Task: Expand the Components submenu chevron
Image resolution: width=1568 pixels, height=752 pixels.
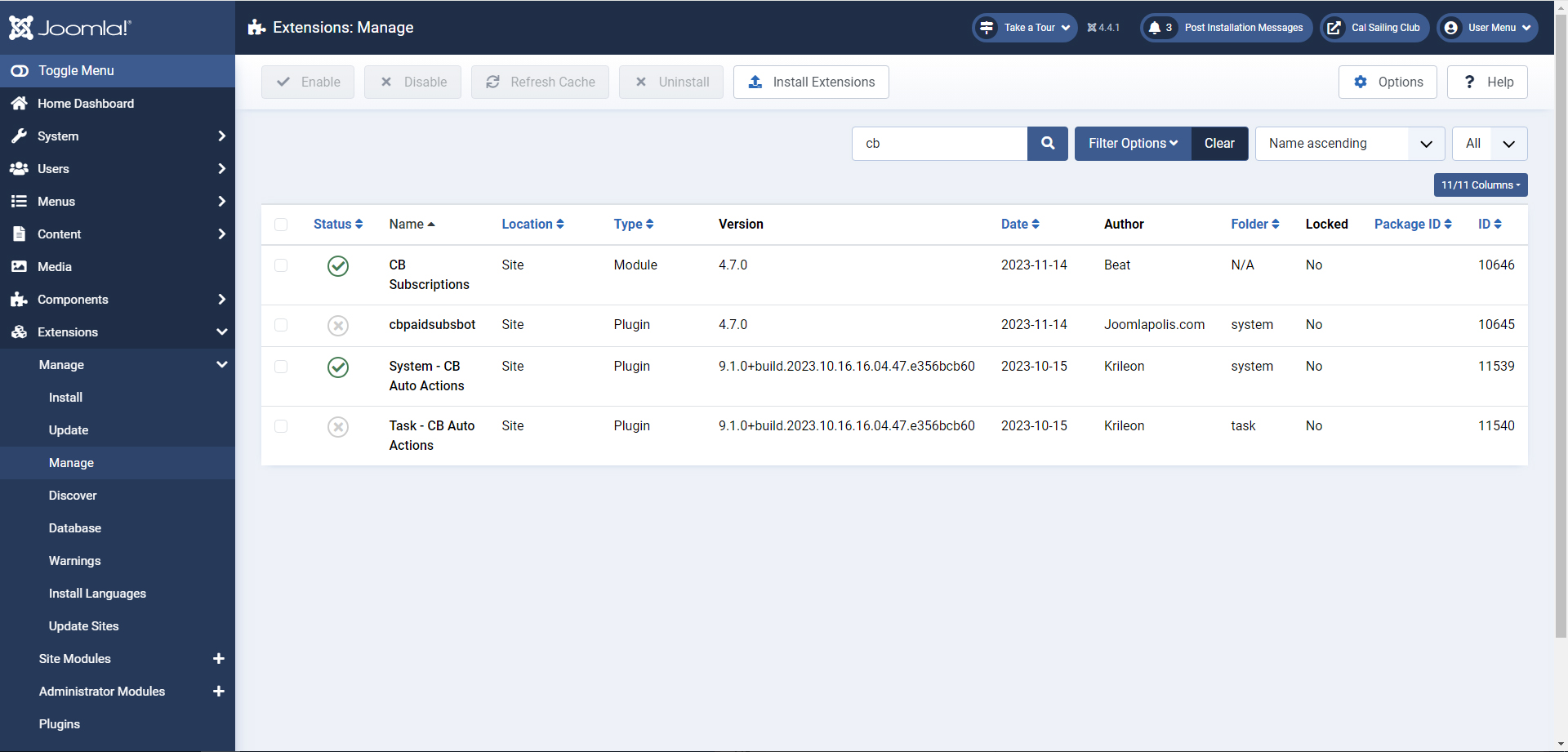Action: (221, 300)
